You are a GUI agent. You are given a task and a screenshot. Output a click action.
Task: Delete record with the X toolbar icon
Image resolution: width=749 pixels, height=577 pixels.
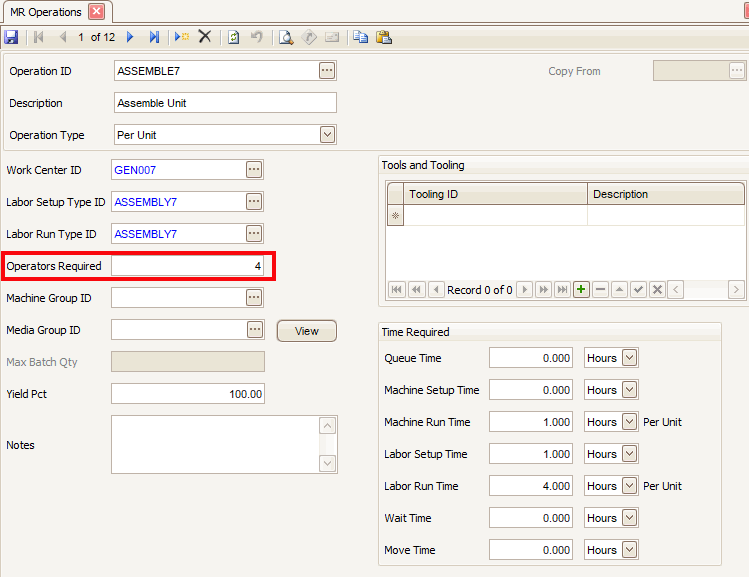click(205, 37)
